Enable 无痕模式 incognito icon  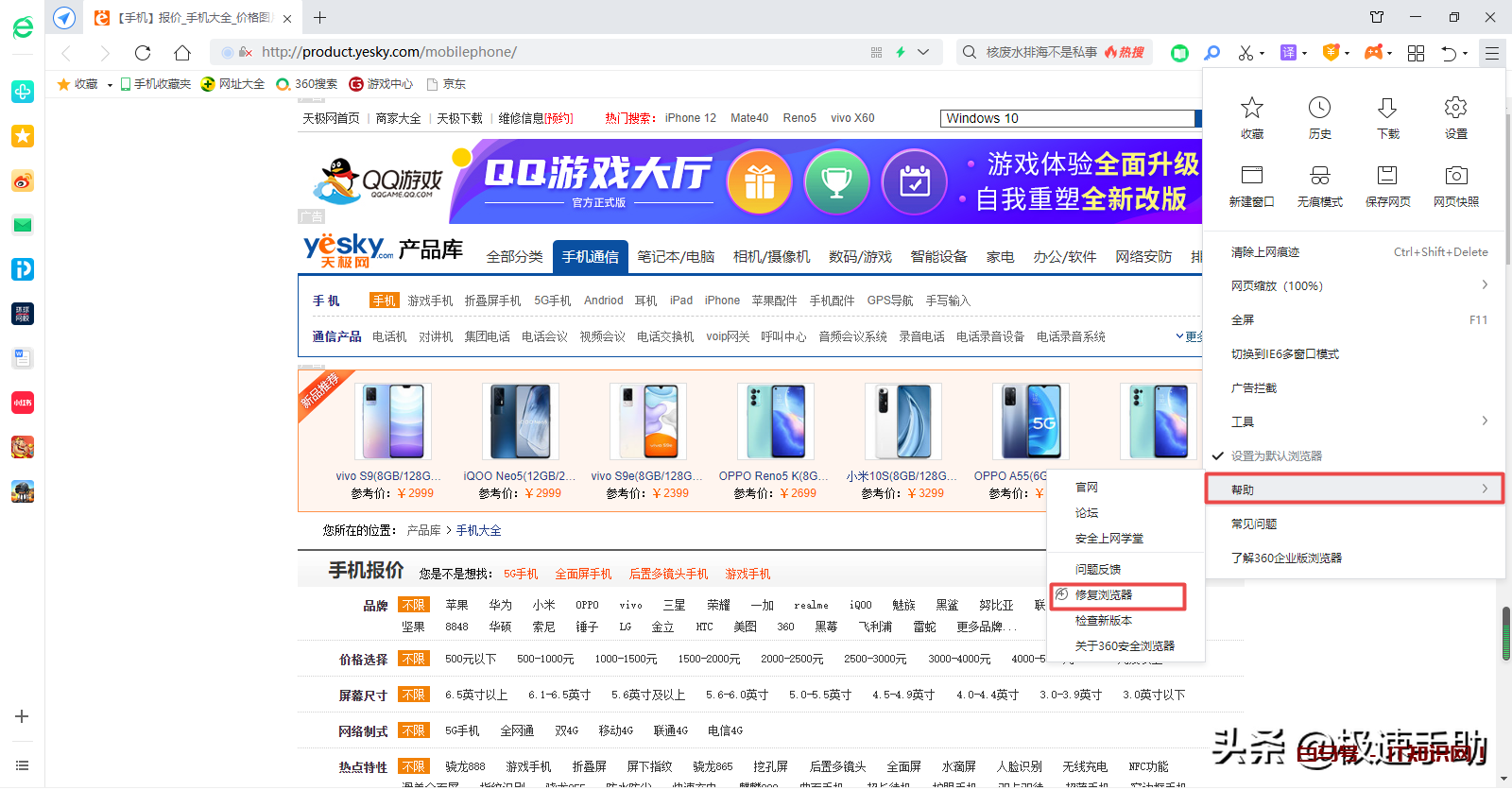click(1320, 175)
